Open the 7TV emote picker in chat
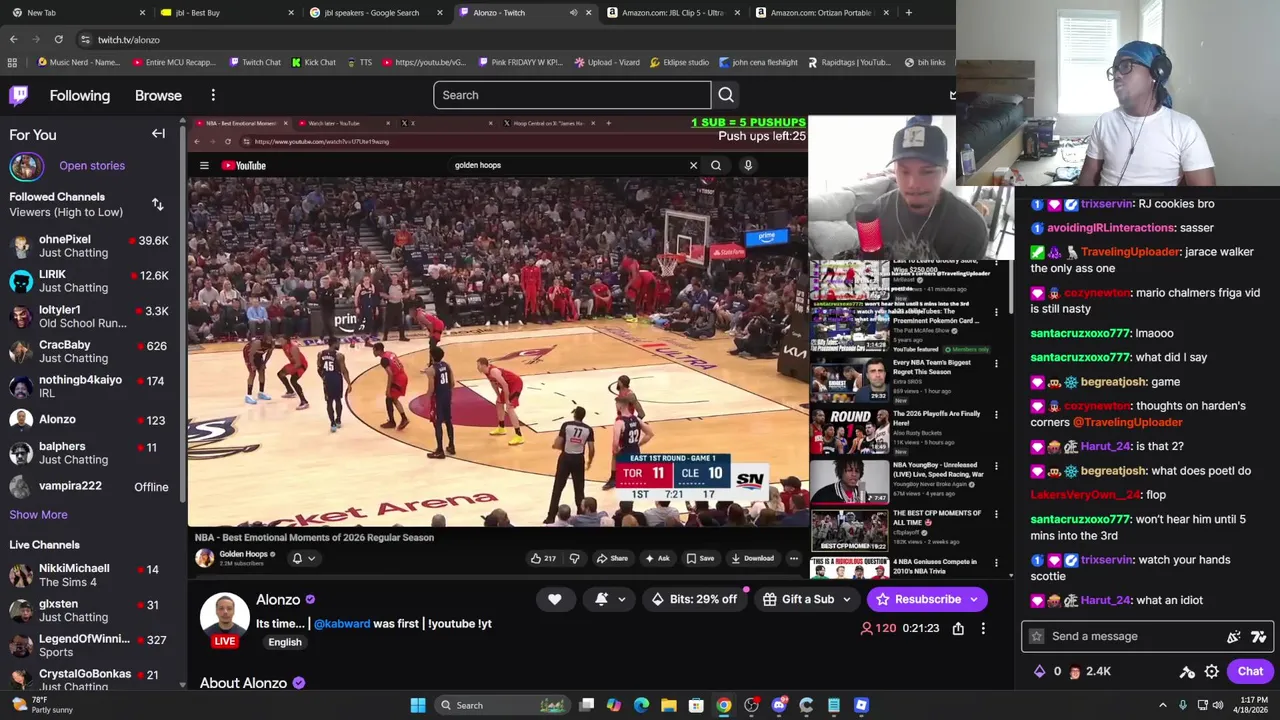The image size is (1280, 720). click(1258, 636)
